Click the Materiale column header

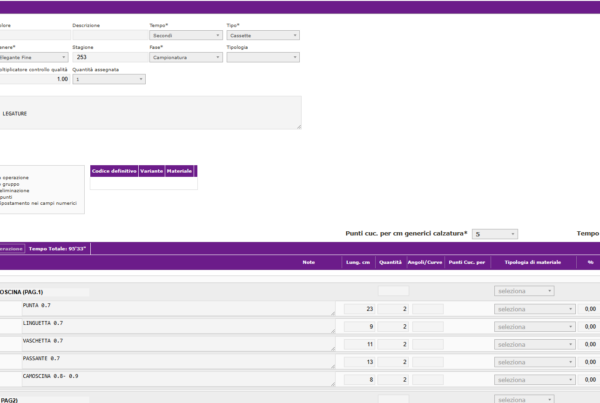coord(179,171)
